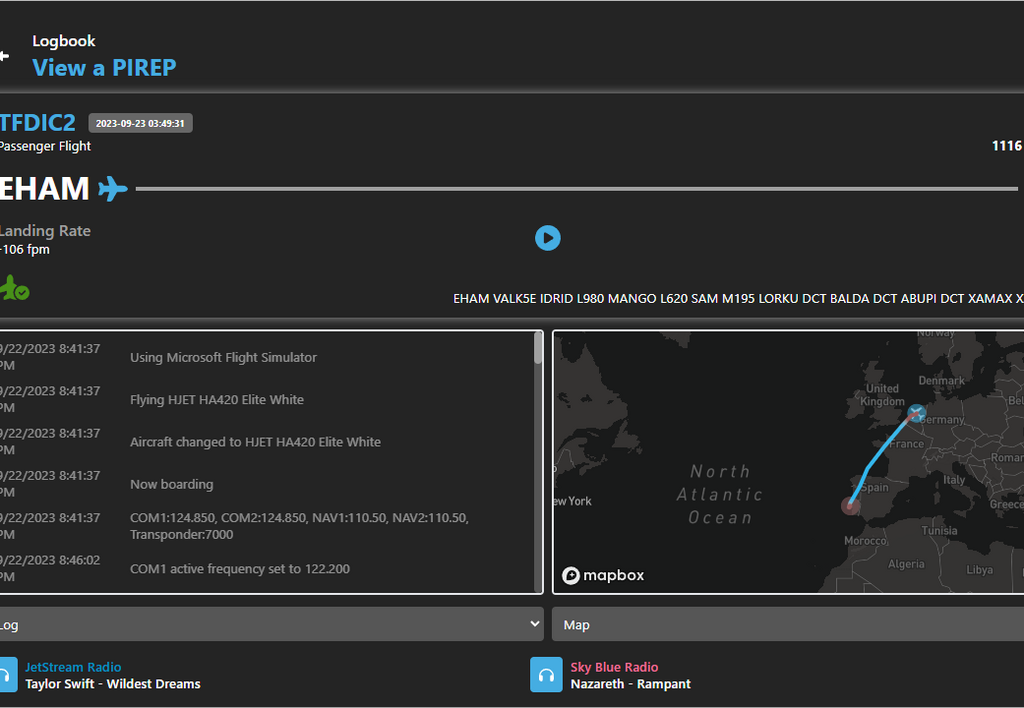The image size is (1024, 708).
Task: Click the JetStream Radio headphones icon
Action: coord(7,675)
